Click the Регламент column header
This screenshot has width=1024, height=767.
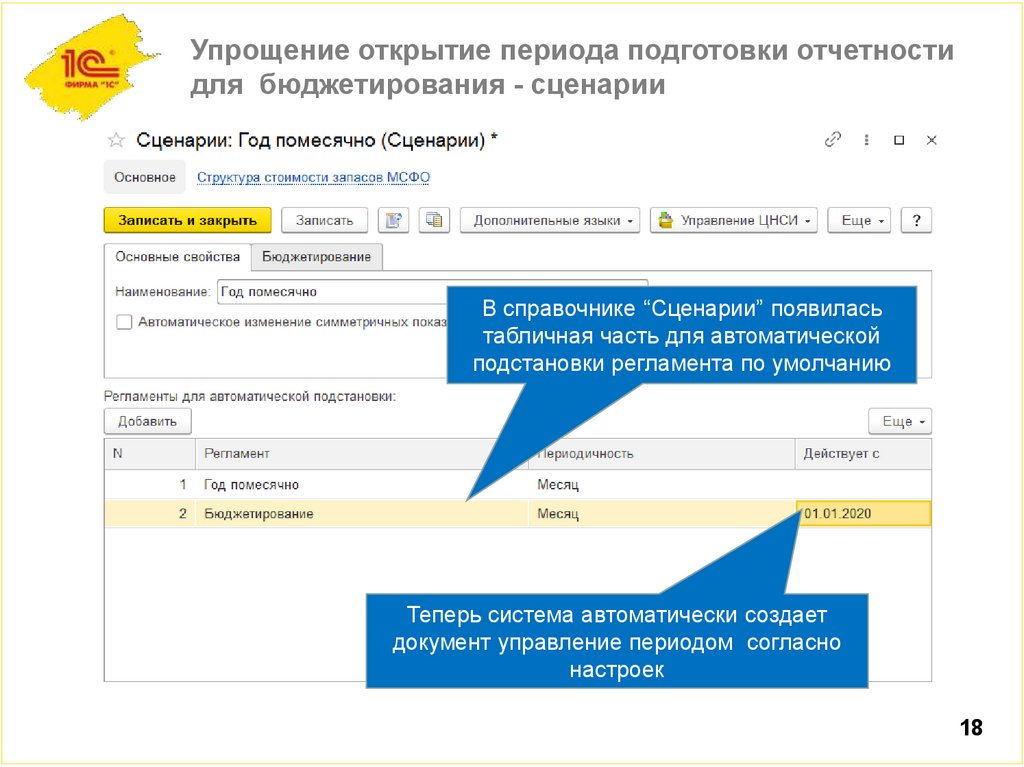362,453
